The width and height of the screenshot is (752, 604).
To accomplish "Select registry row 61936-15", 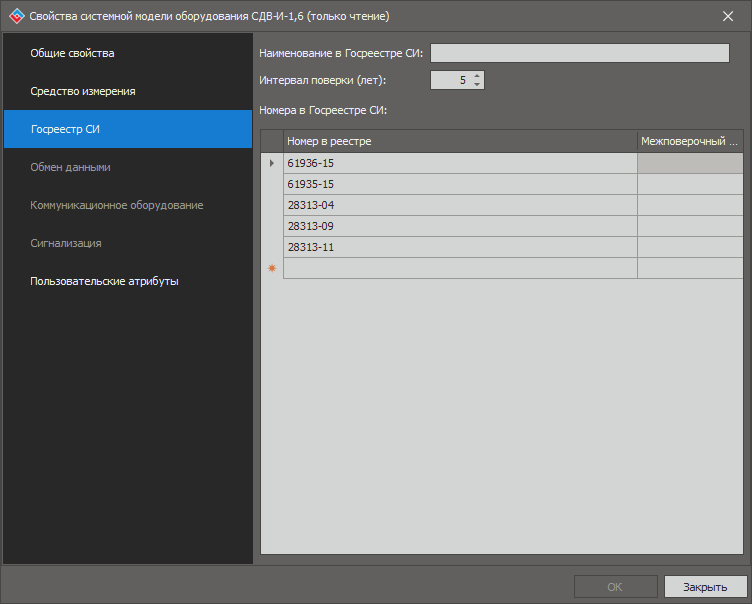I will (x=460, y=163).
